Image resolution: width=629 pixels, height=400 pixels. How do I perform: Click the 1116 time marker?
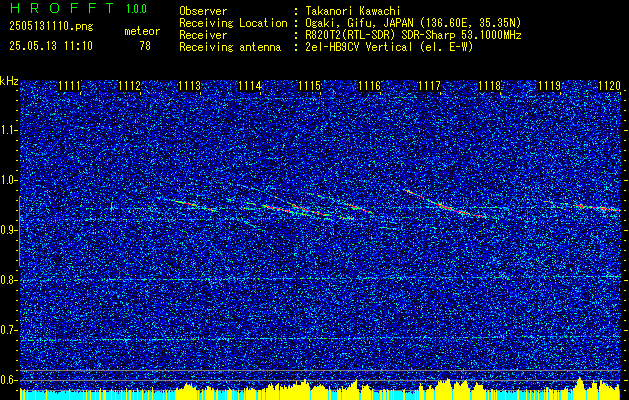[x=369, y=86]
